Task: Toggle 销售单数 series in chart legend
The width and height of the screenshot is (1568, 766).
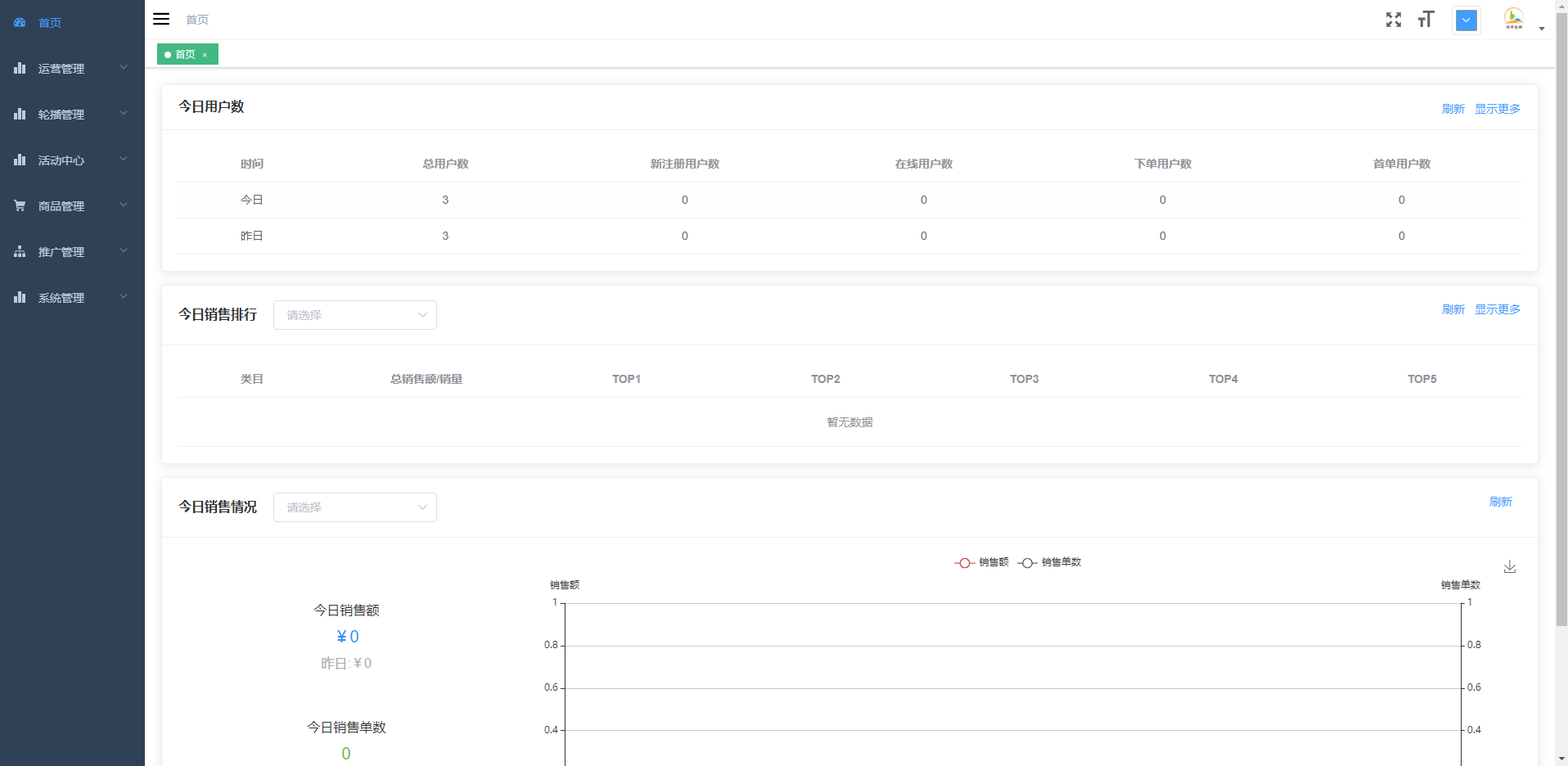Action: click(1049, 562)
